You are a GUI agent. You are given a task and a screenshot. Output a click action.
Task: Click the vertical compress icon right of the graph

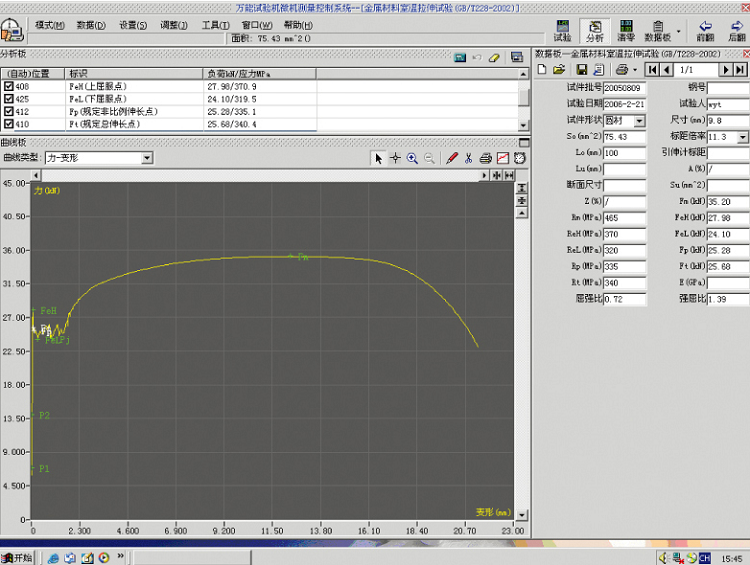click(x=522, y=200)
